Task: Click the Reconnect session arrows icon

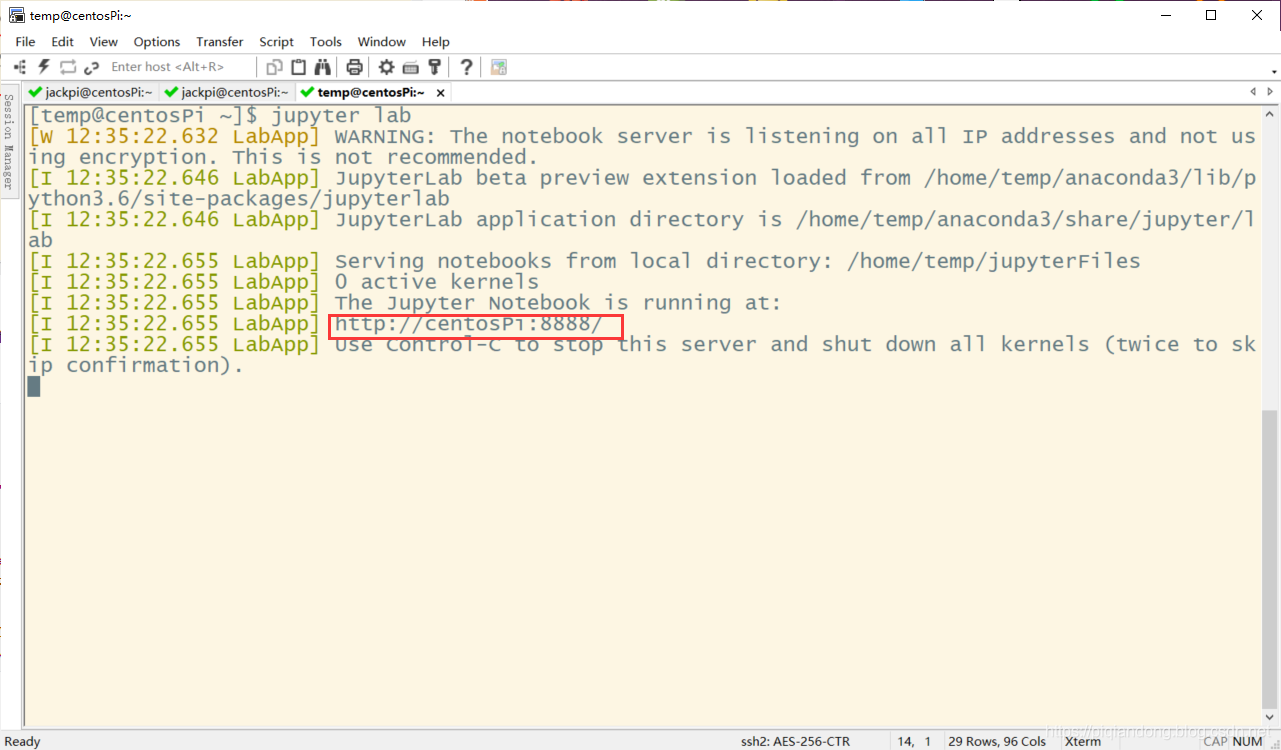Action: point(68,67)
